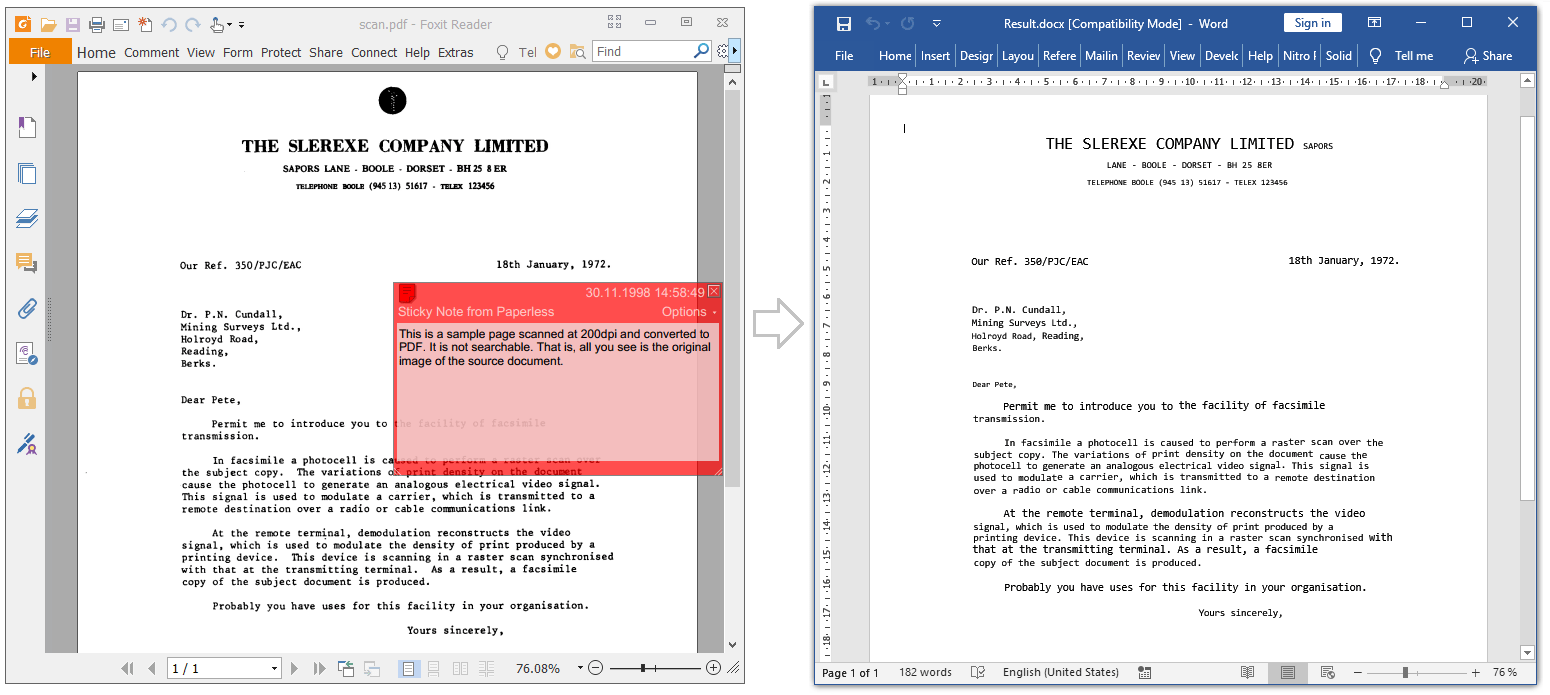Screen dimensions: 1550x695
Task: Click the Word zoom slider
Action: point(1405,672)
